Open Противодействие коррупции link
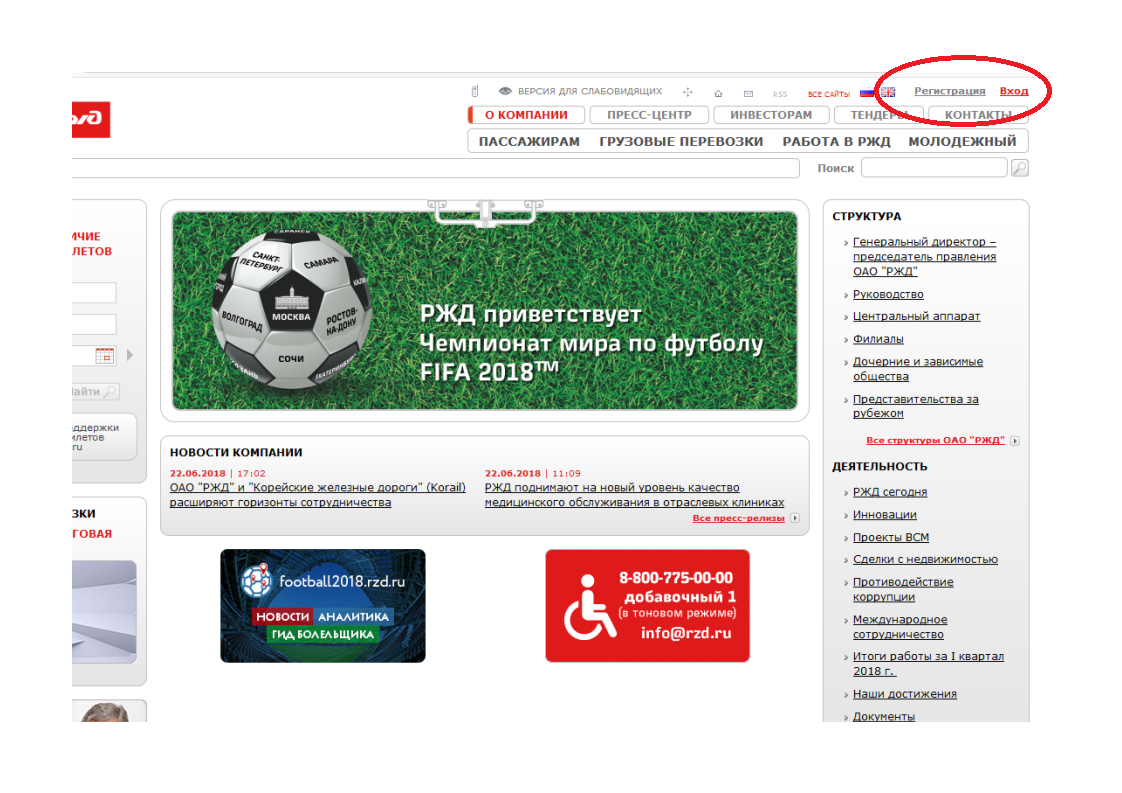The image size is (1122, 793). point(903,590)
